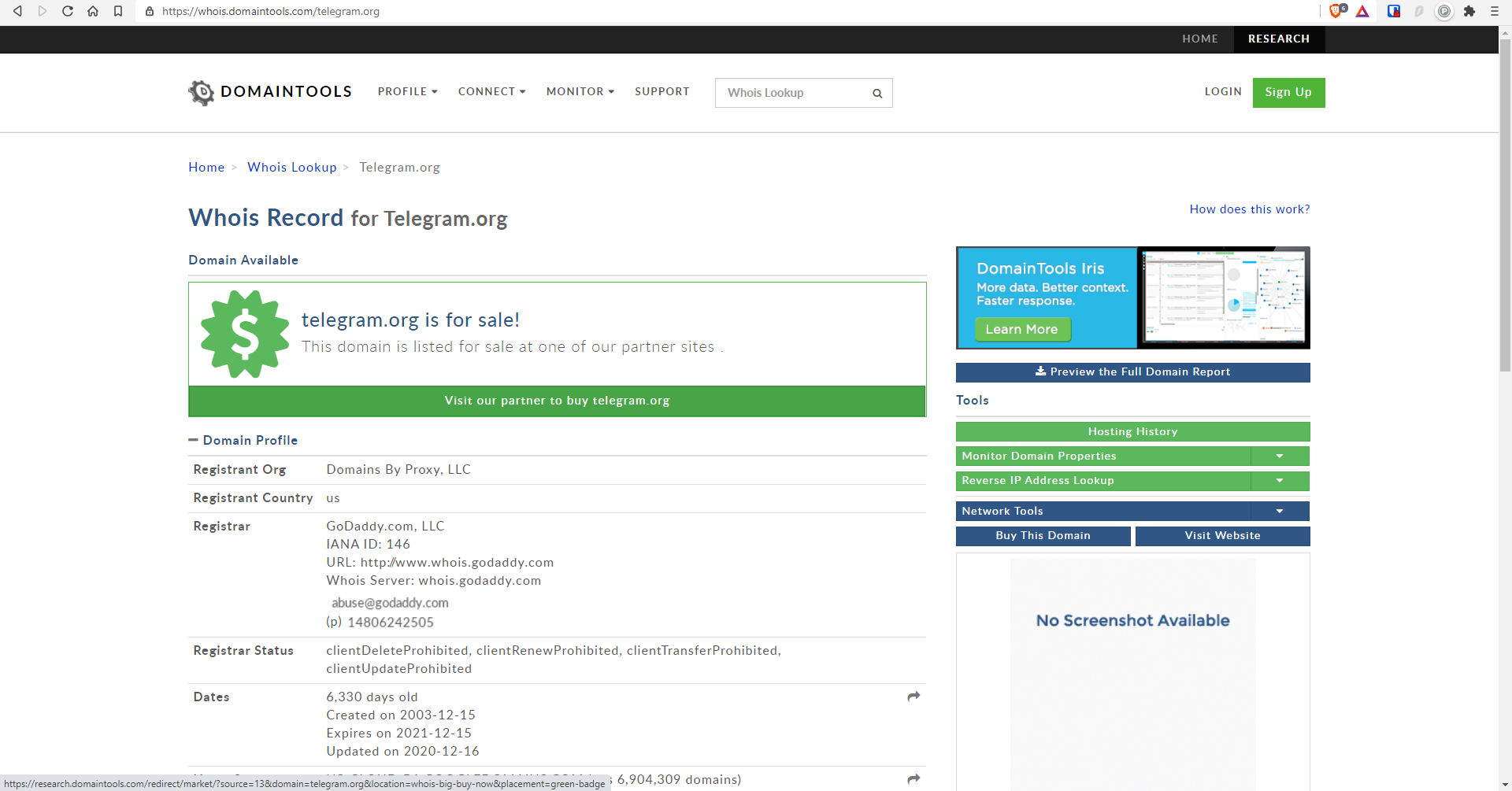Open the PROFILE dropdown menu
The image size is (1512, 791).
pyautogui.click(x=407, y=91)
